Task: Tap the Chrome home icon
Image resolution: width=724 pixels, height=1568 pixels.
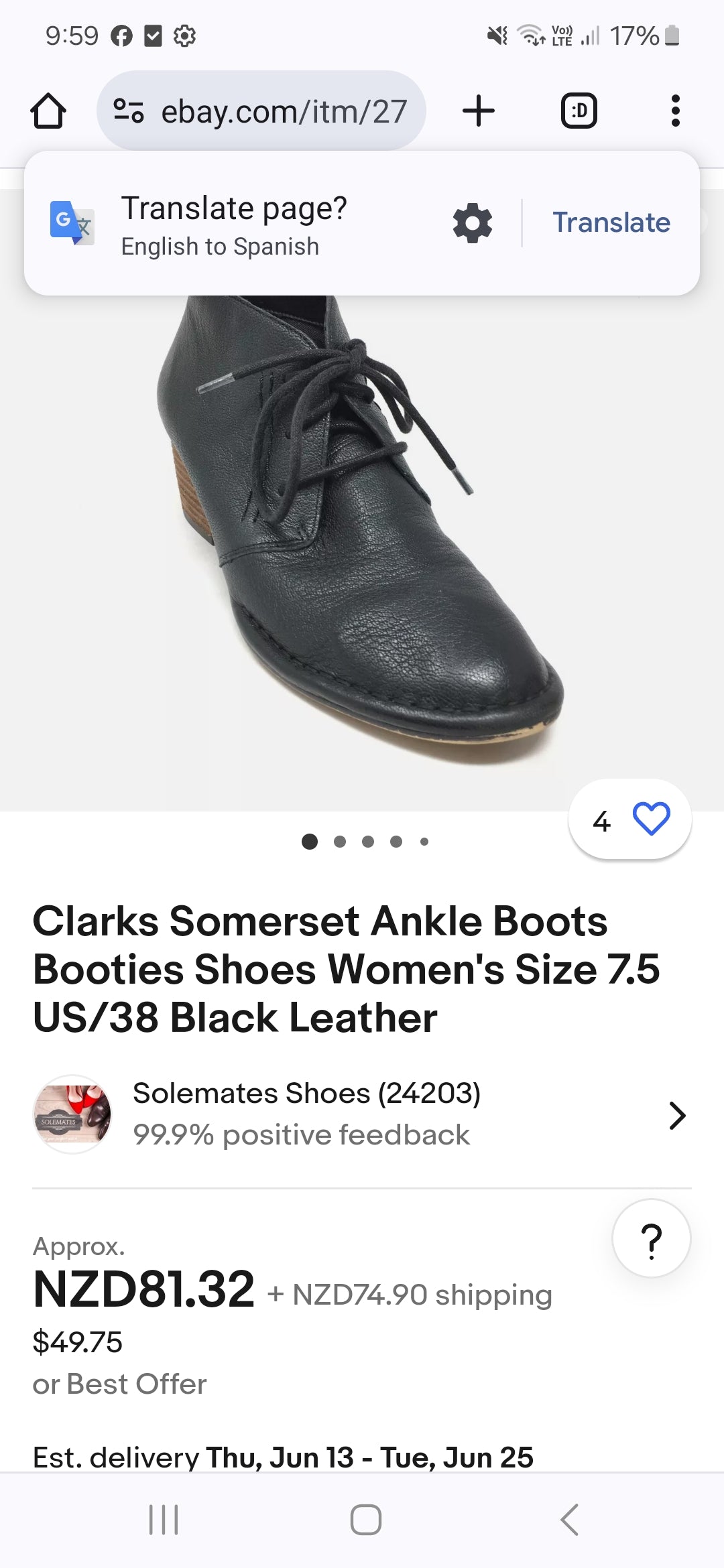Action: point(48,111)
